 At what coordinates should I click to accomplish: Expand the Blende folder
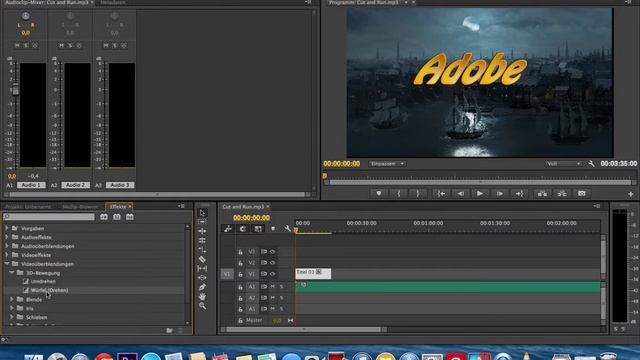point(12,299)
